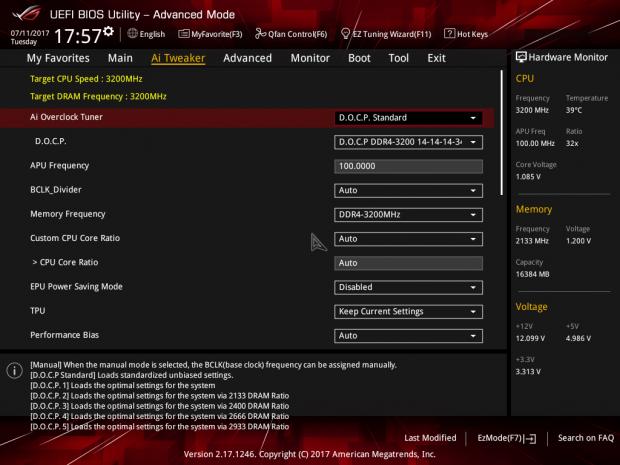The height and width of the screenshot is (465, 620).
Task: Click the EzMode(F7) button
Action: pos(506,438)
